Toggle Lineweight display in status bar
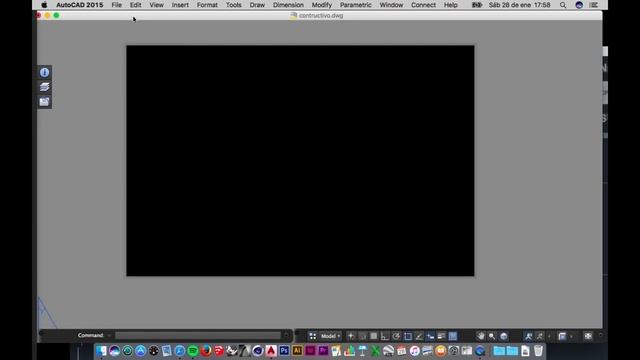The height and width of the screenshot is (360, 640). coord(441,336)
